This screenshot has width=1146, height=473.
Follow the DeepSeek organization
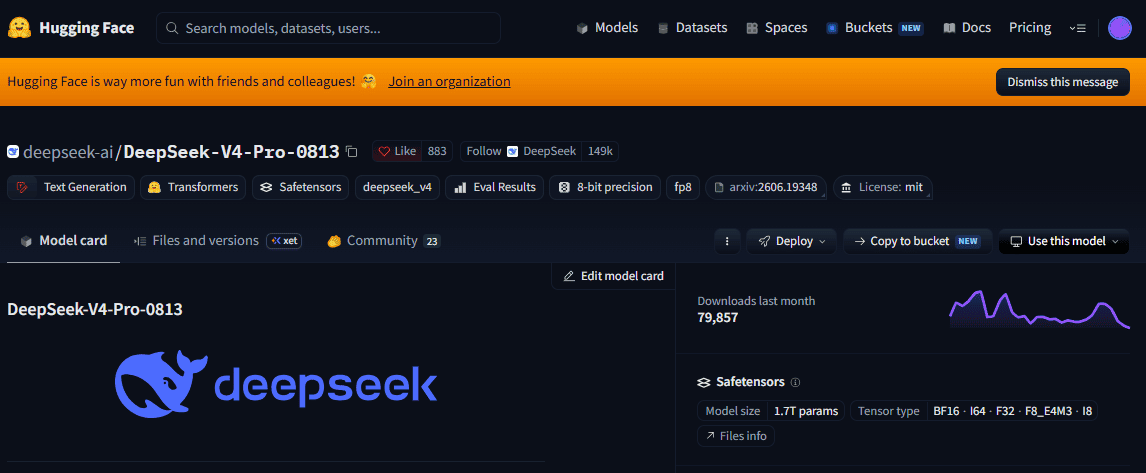point(522,151)
